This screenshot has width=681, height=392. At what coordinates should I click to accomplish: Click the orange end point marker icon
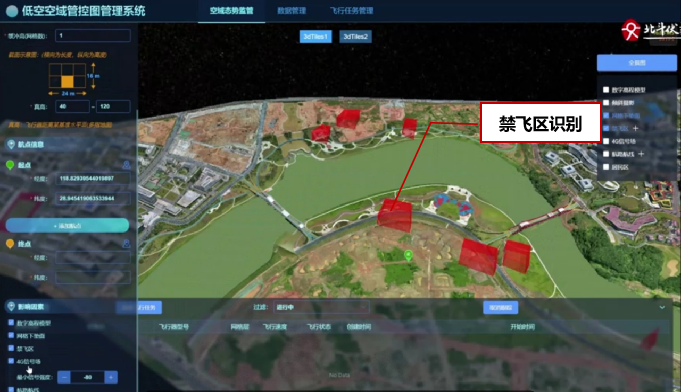(10, 244)
